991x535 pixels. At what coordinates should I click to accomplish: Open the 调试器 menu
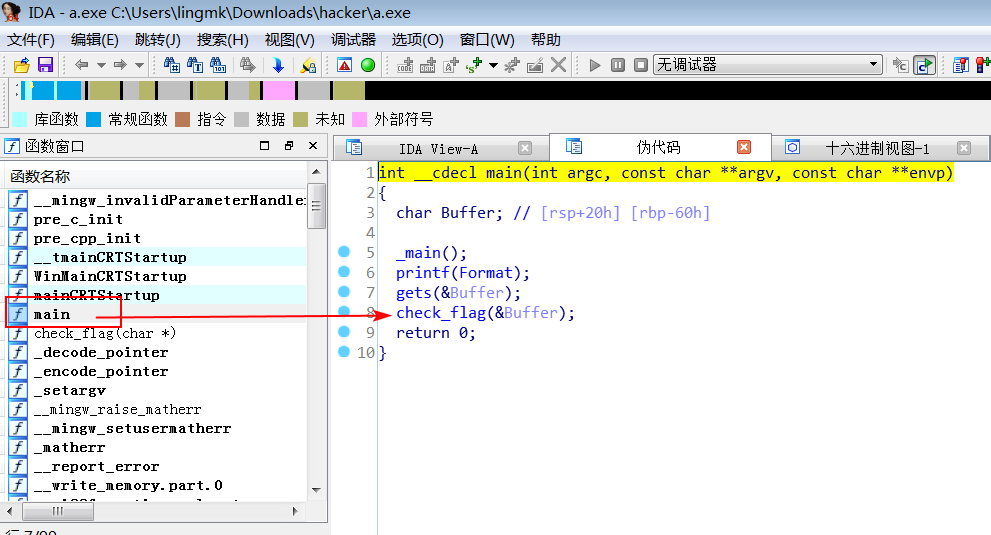point(353,40)
